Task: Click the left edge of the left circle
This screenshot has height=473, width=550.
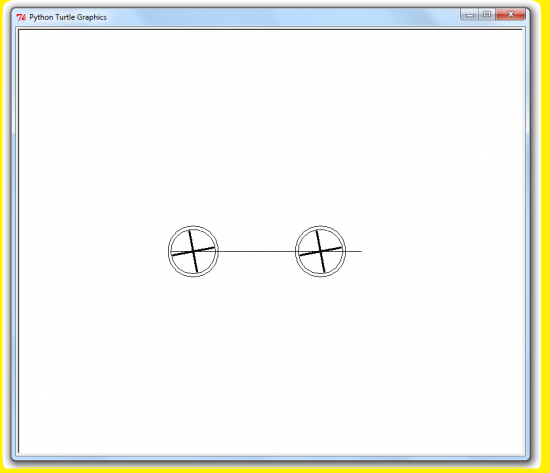Action: pyautogui.click(x=169, y=251)
